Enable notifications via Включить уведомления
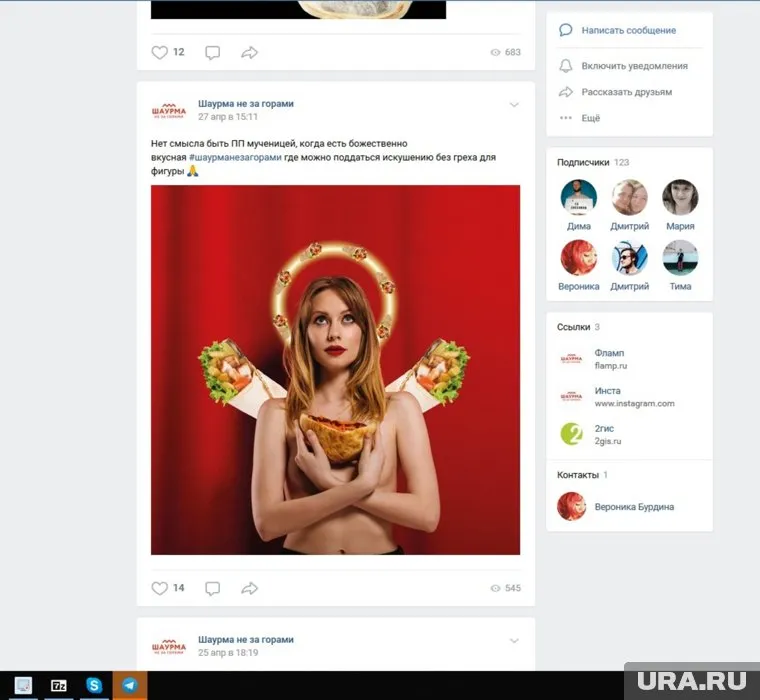The height and width of the screenshot is (700, 760). pos(636,66)
